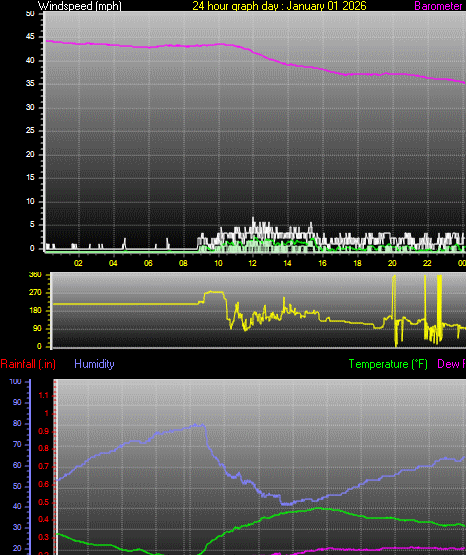Screen dimensions: 466x555
Task: Select the 15 tick on windspeed axis
Action: (x=30, y=178)
